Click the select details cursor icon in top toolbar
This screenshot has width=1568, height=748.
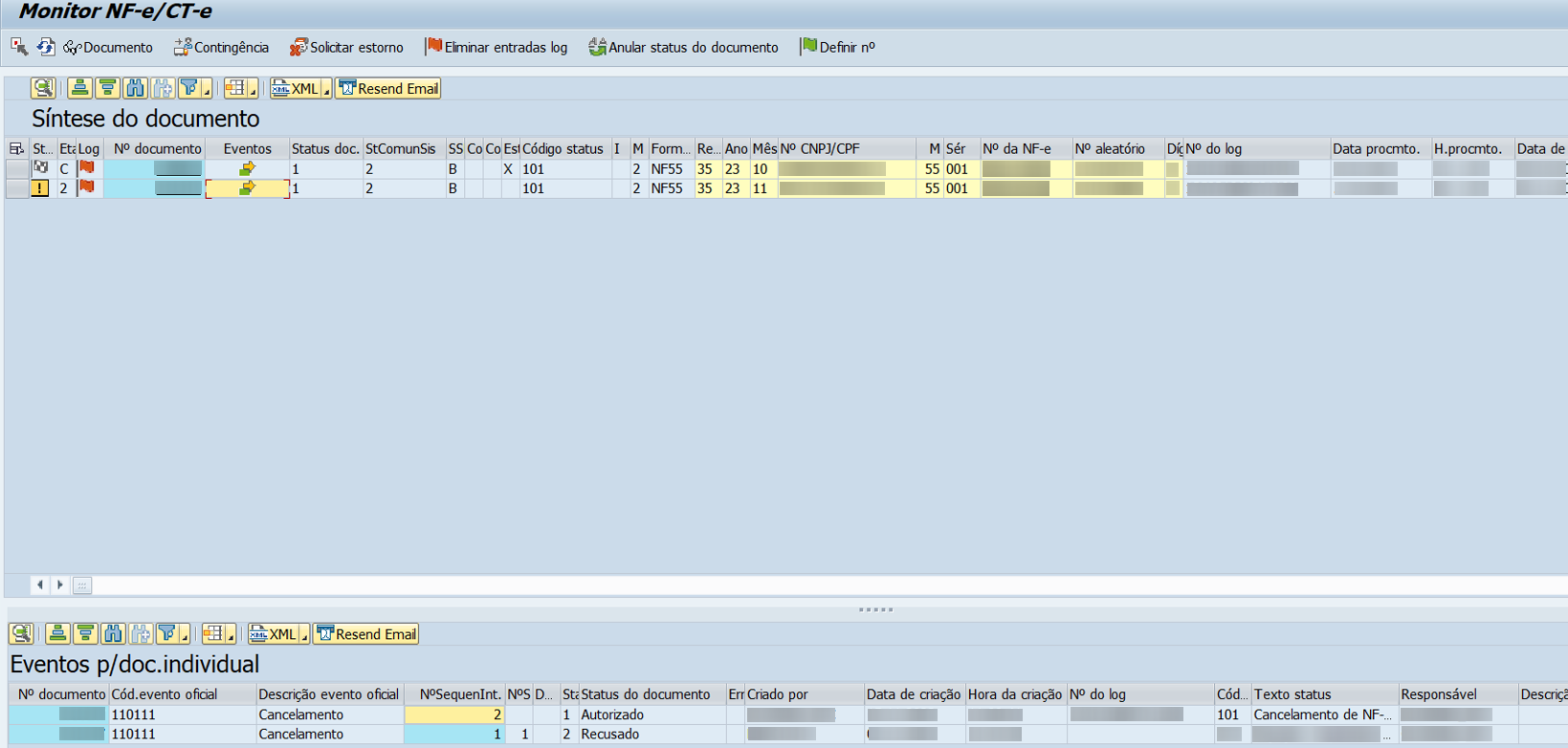[19, 46]
